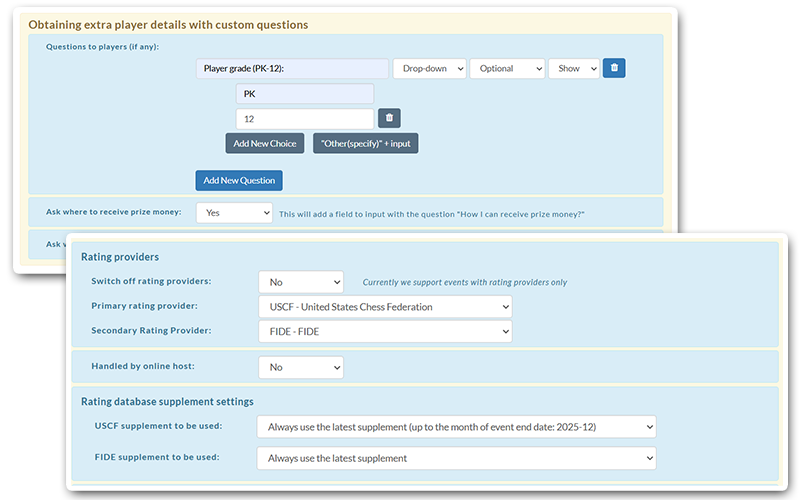
Task: Open the question type 'Drop-down' selector
Action: tap(429, 69)
